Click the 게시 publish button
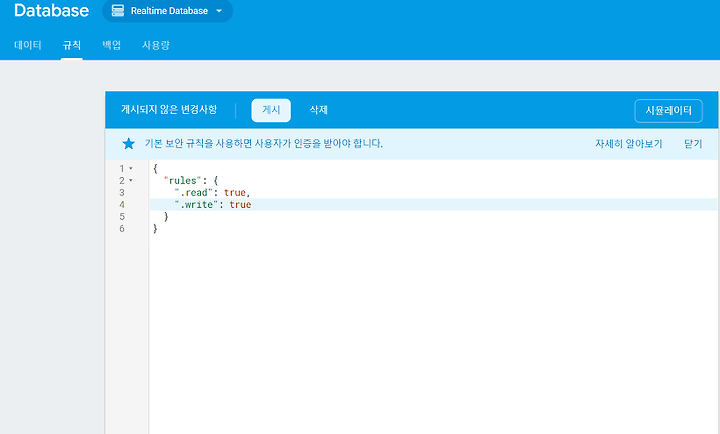Viewport: 720px width, 434px height. [x=271, y=110]
